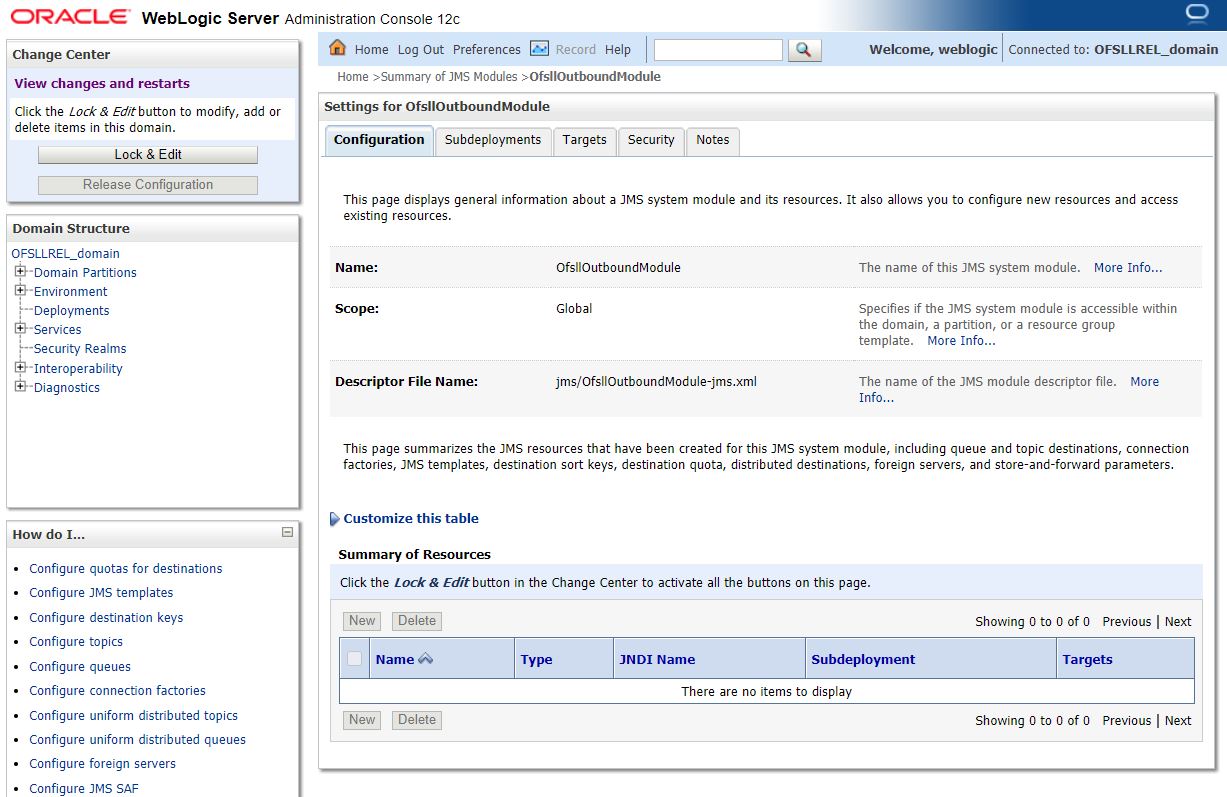Click into the search text field
The width and height of the screenshot is (1227, 797).
tap(718, 49)
